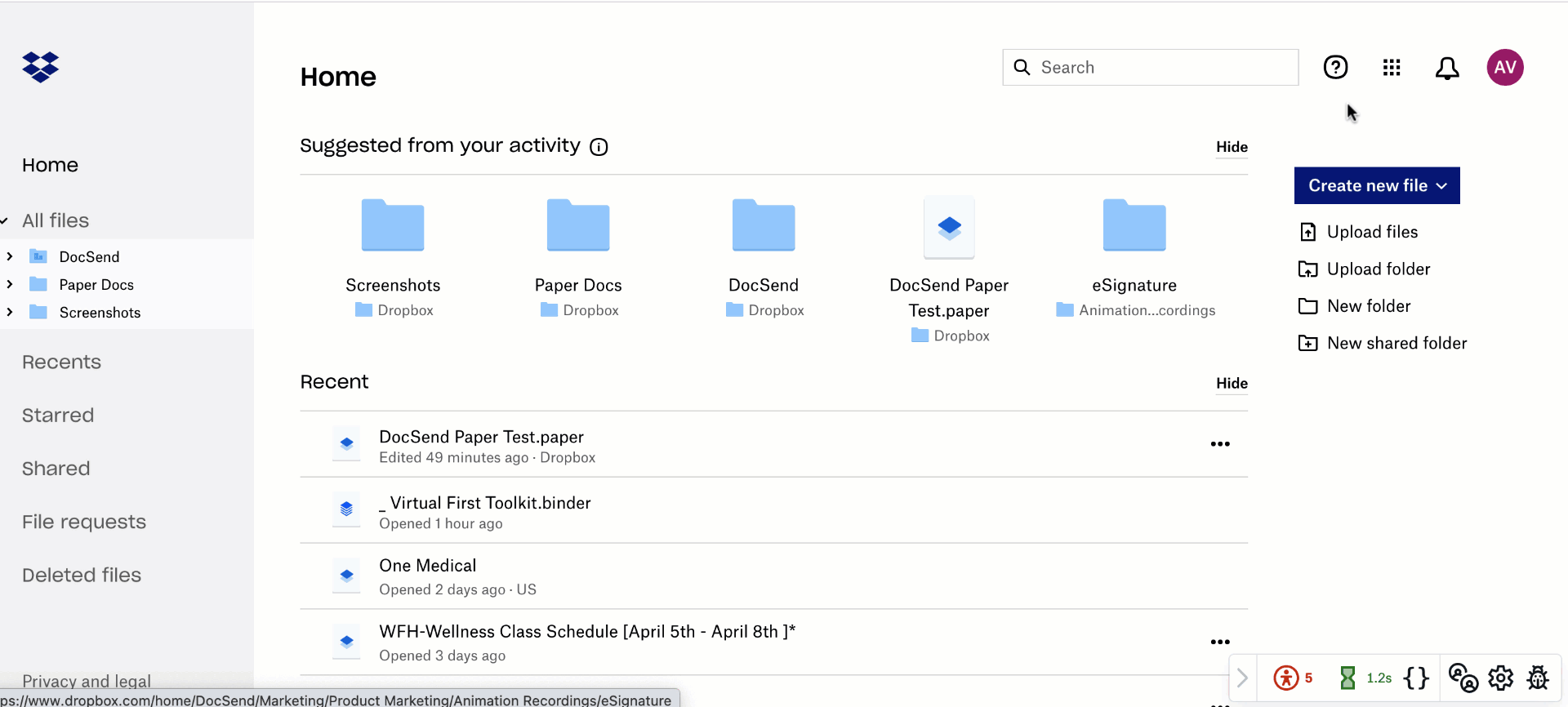The width and height of the screenshot is (1568, 707).
Task: Open the notifications bell icon
Action: (1447, 68)
